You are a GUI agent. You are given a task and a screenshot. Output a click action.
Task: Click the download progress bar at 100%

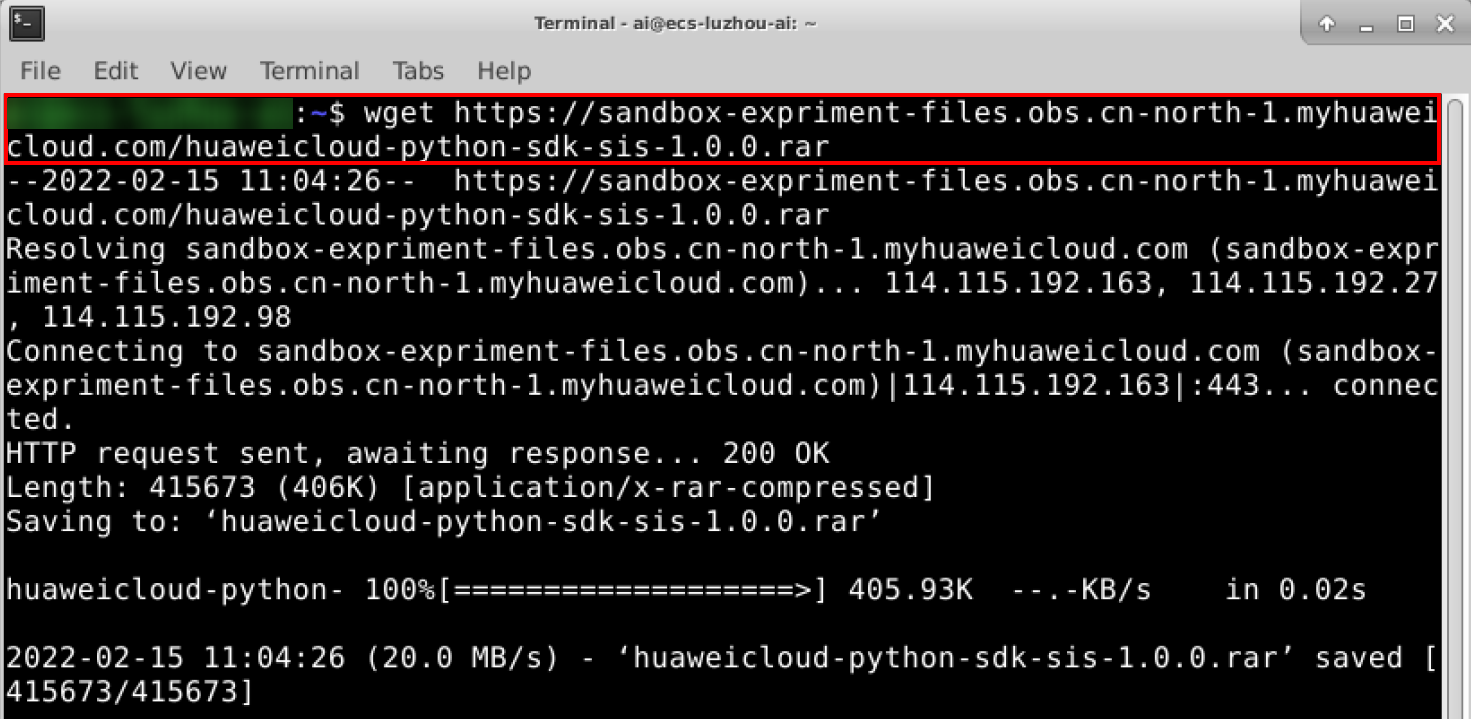[x=634, y=590]
